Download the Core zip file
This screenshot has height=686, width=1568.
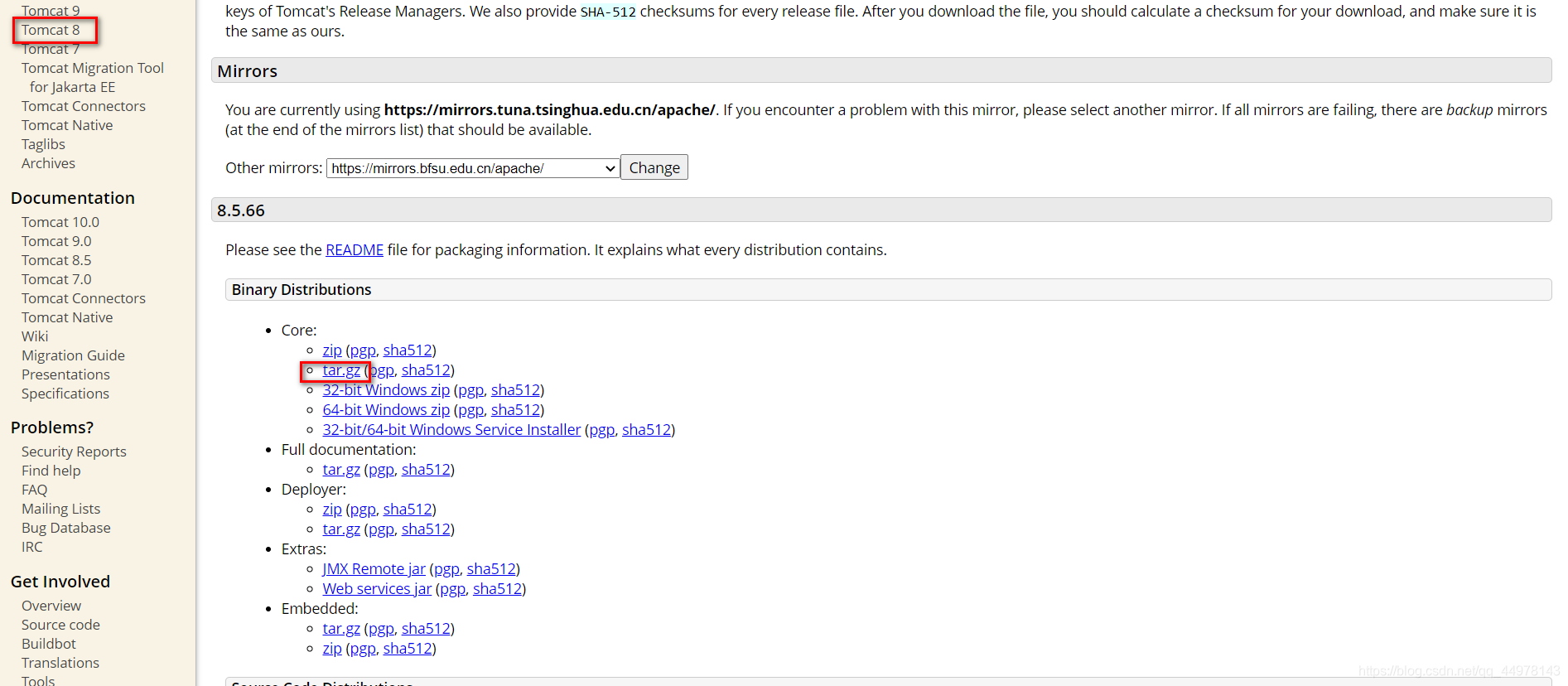click(x=332, y=350)
